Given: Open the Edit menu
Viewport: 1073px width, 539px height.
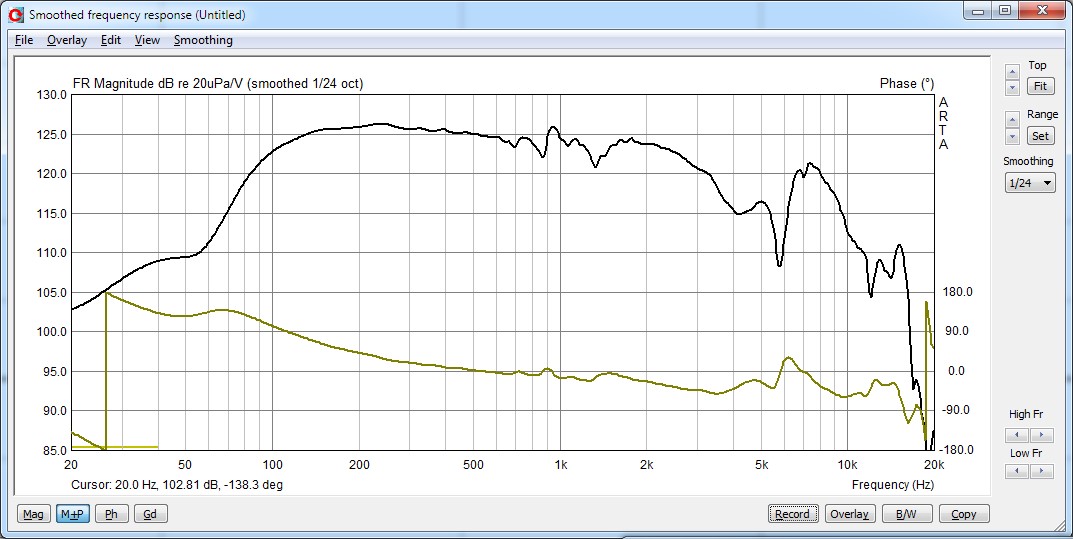Looking at the screenshot, I should (111, 40).
